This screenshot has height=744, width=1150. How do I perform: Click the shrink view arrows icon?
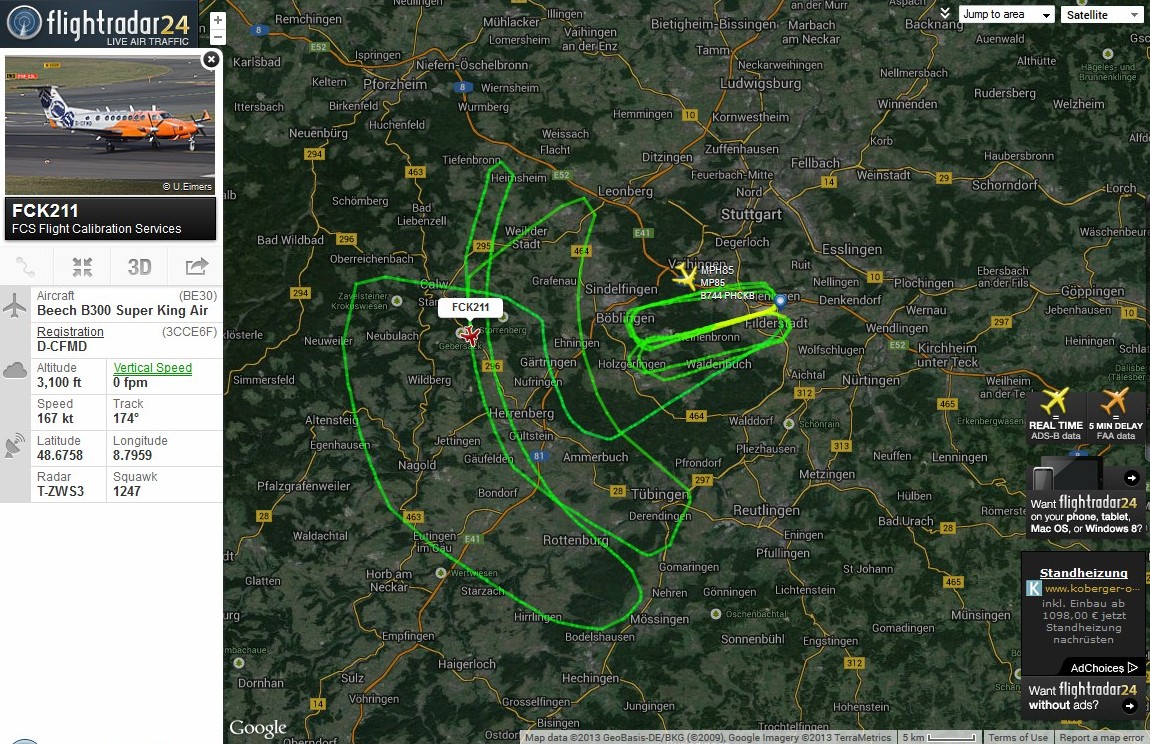82,267
